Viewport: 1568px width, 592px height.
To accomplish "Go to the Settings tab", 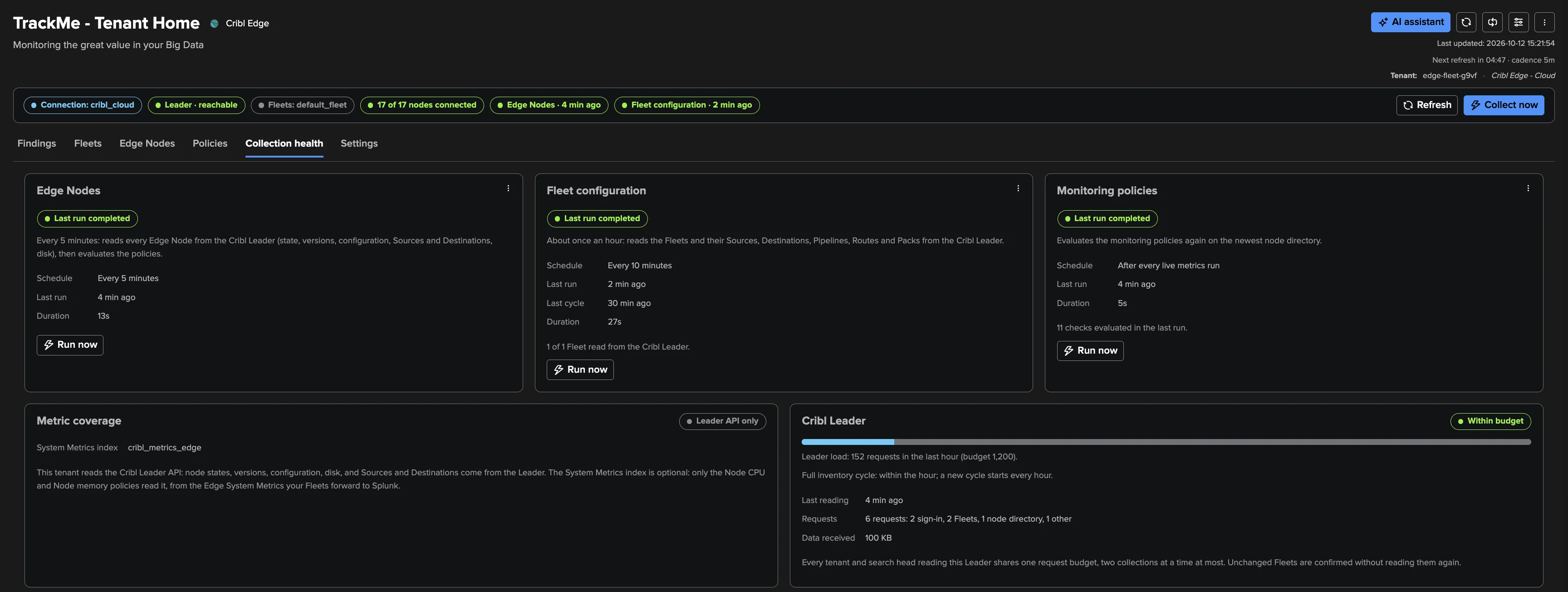I will tap(359, 143).
